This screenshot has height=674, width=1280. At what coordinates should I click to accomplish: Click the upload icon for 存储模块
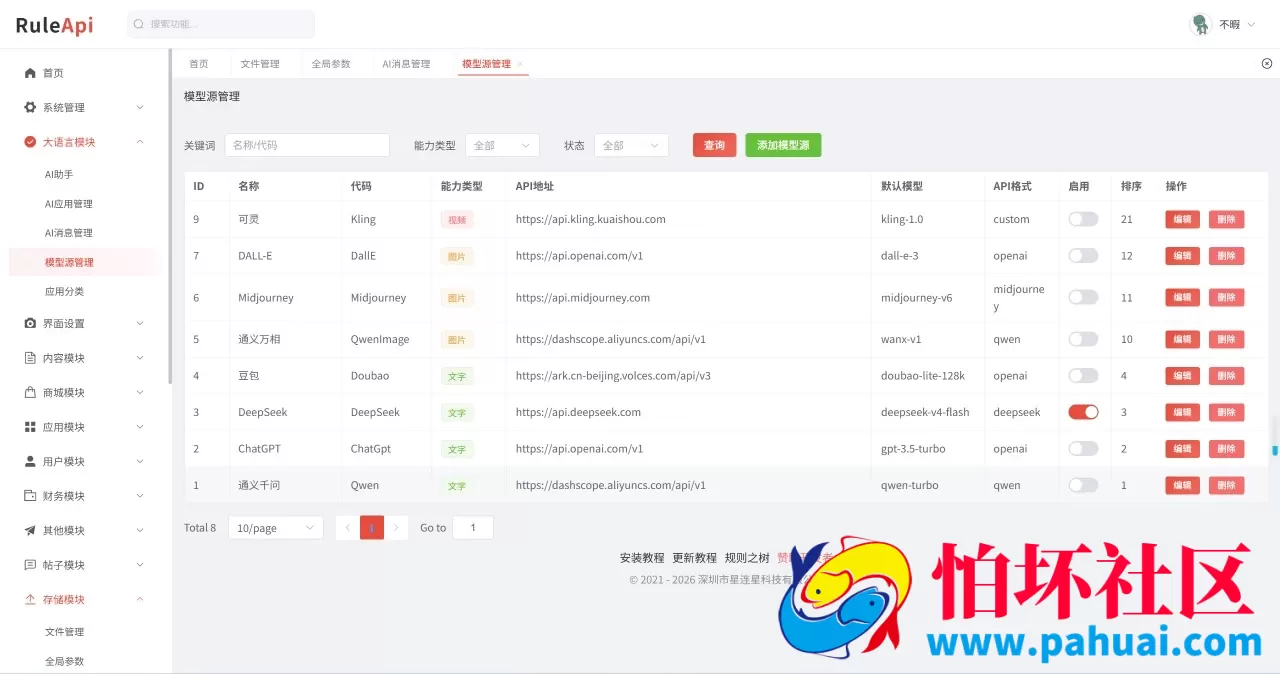[x=30, y=599]
